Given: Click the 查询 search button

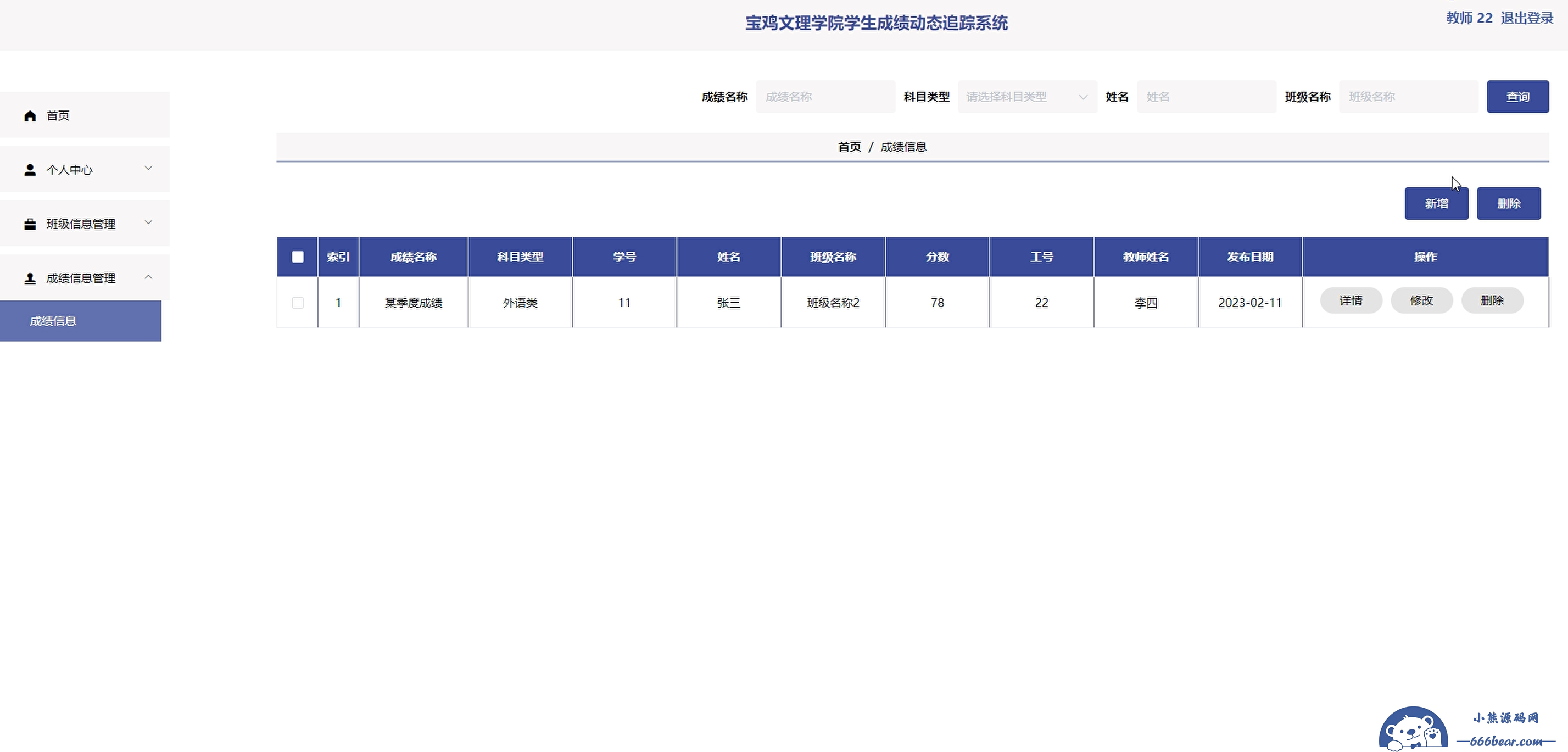Looking at the screenshot, I should [x=1517, y=97].
